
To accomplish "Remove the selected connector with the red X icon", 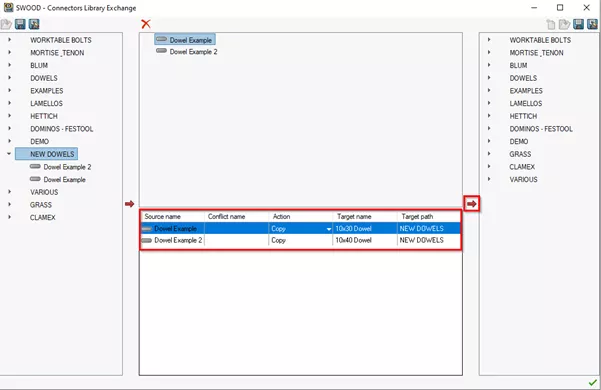I will coord(146,24).
